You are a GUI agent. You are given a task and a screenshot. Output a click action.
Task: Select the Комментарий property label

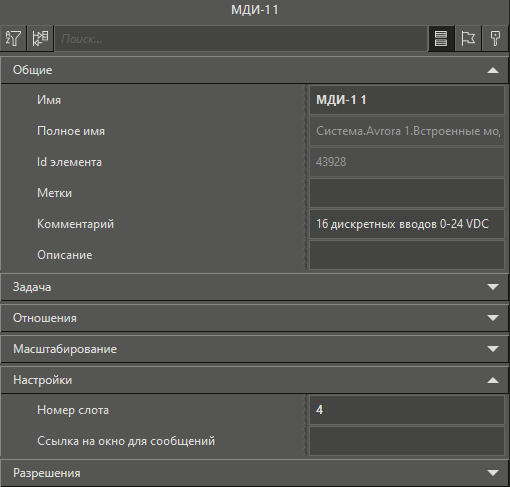click(75, 224)
